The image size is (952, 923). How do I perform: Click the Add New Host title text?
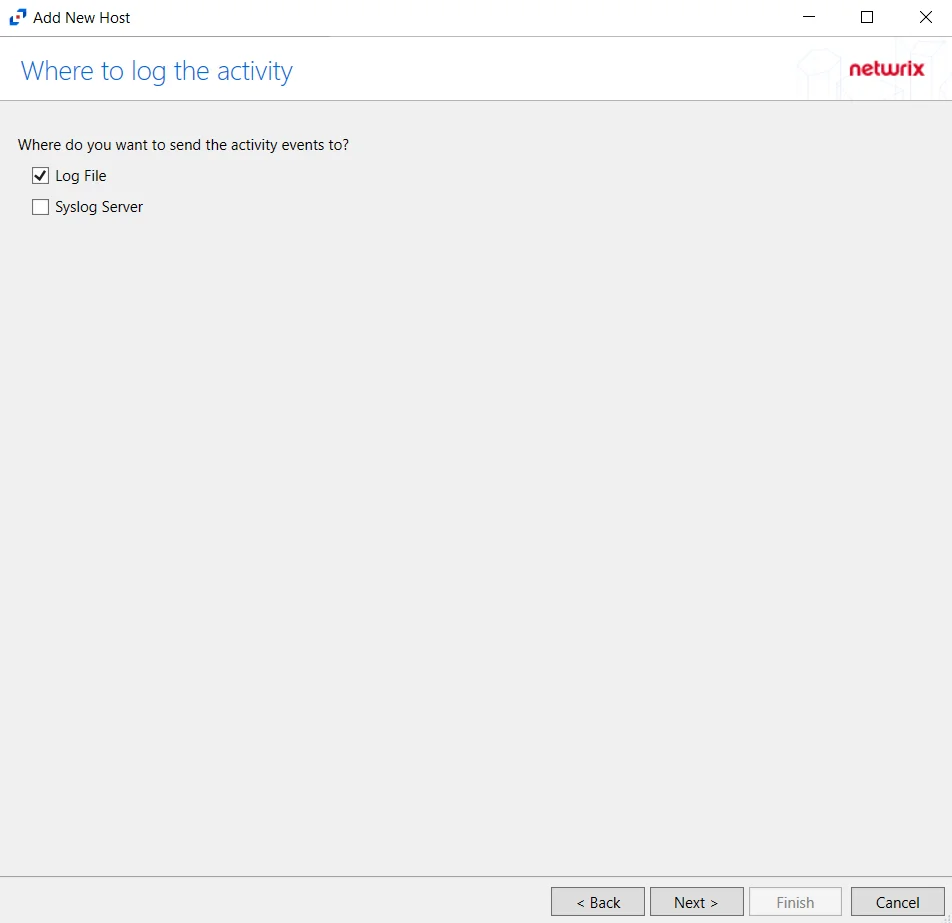pyautogui.click(x=81, y=18)
